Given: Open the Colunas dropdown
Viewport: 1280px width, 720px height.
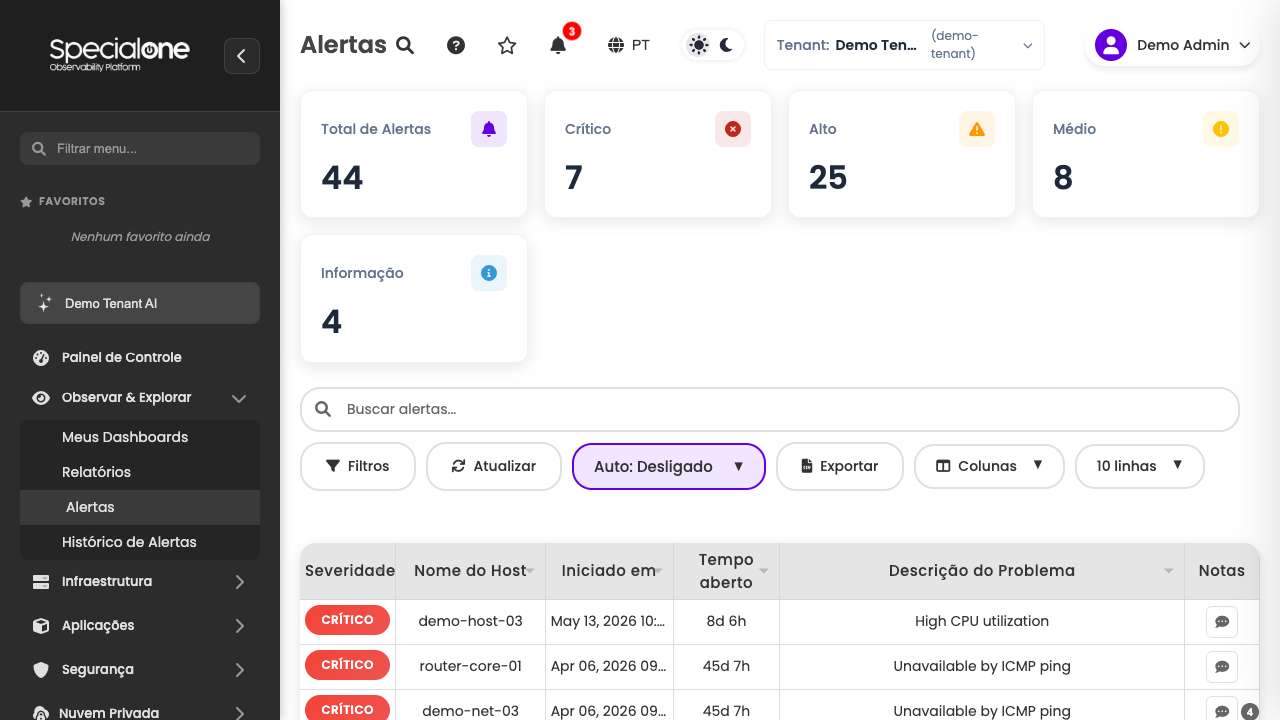Looking at the screenshot, I should 989,466.
